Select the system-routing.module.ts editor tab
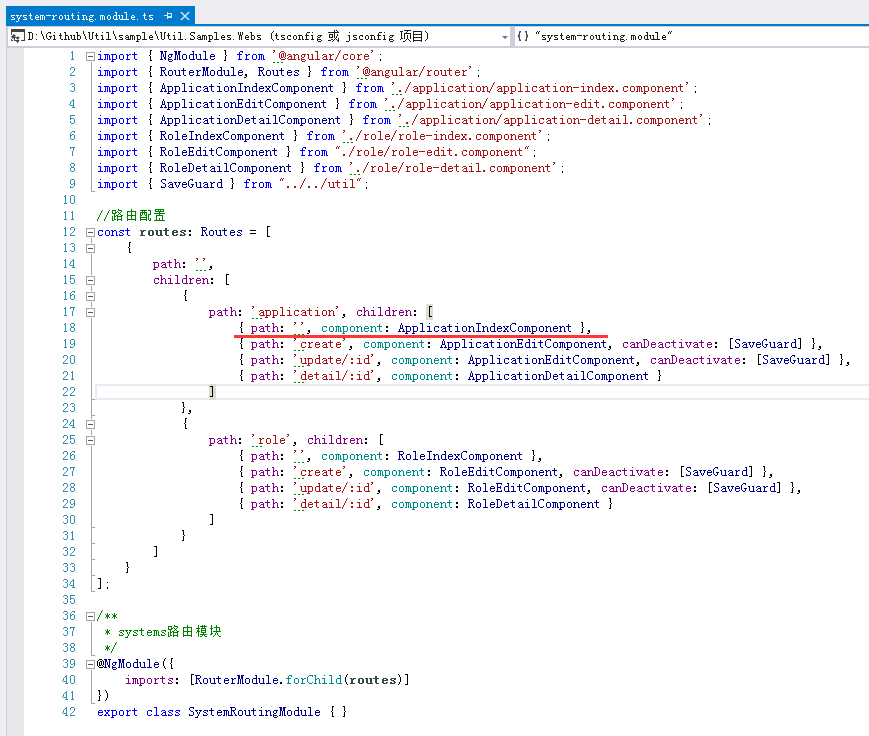Screen dimensions: 869x736 pyautogui.click(x=82, y=16)
